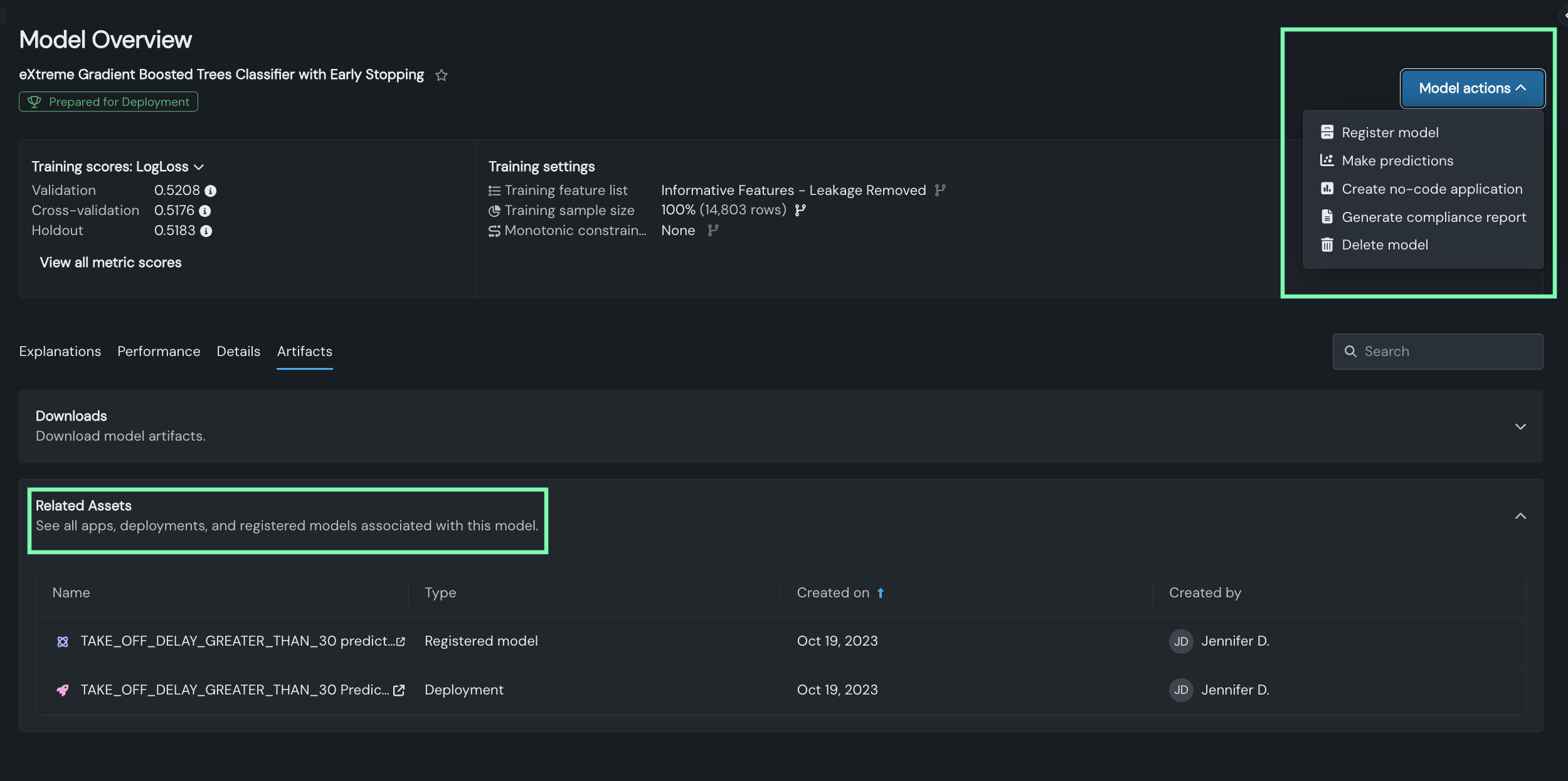The image size is (1568, 781).
Task: Open the Registered model external link icon
Action: point(401,641)
